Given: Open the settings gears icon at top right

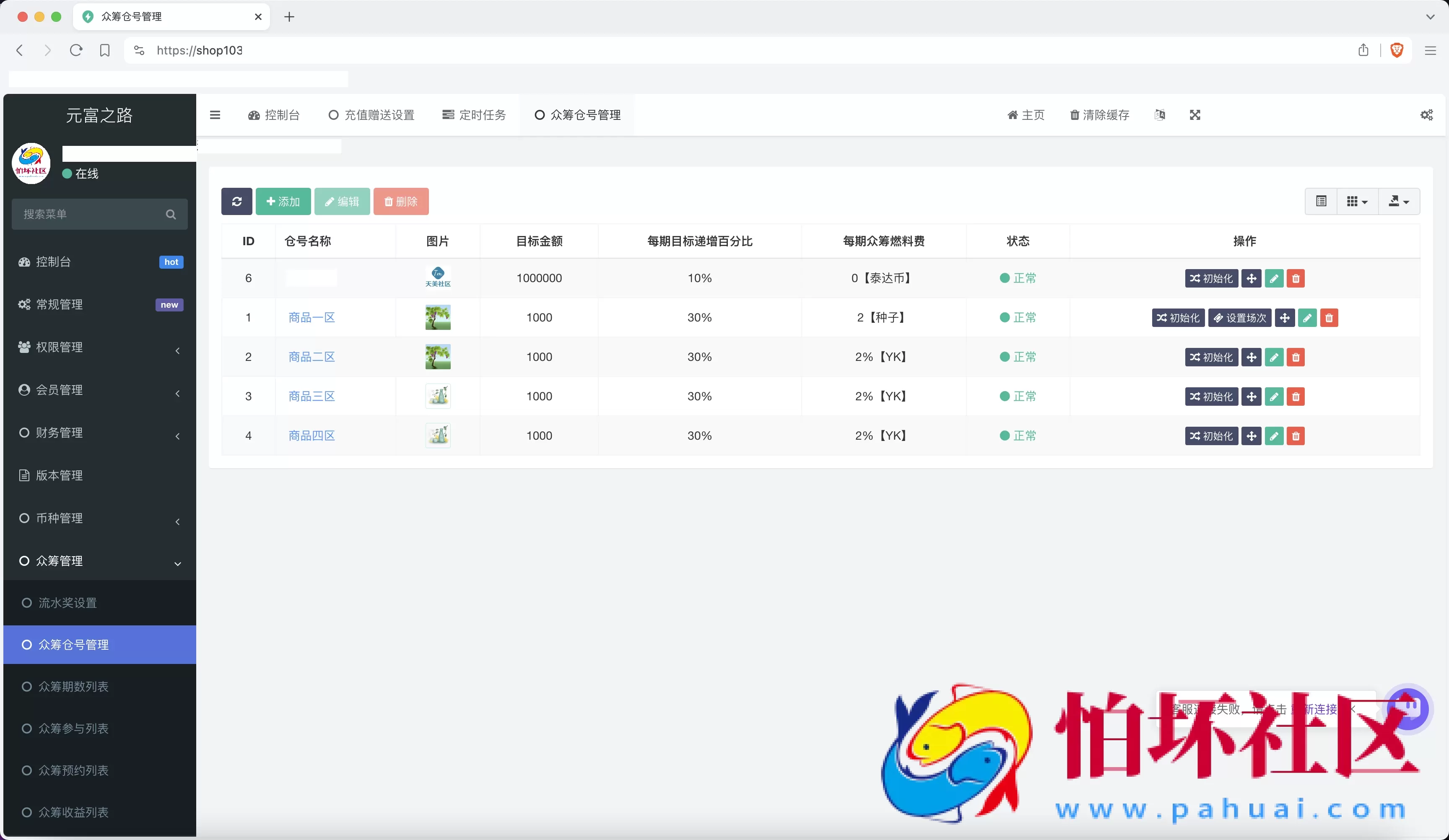Looking at the screenshot, I should tap(1427, 115).
